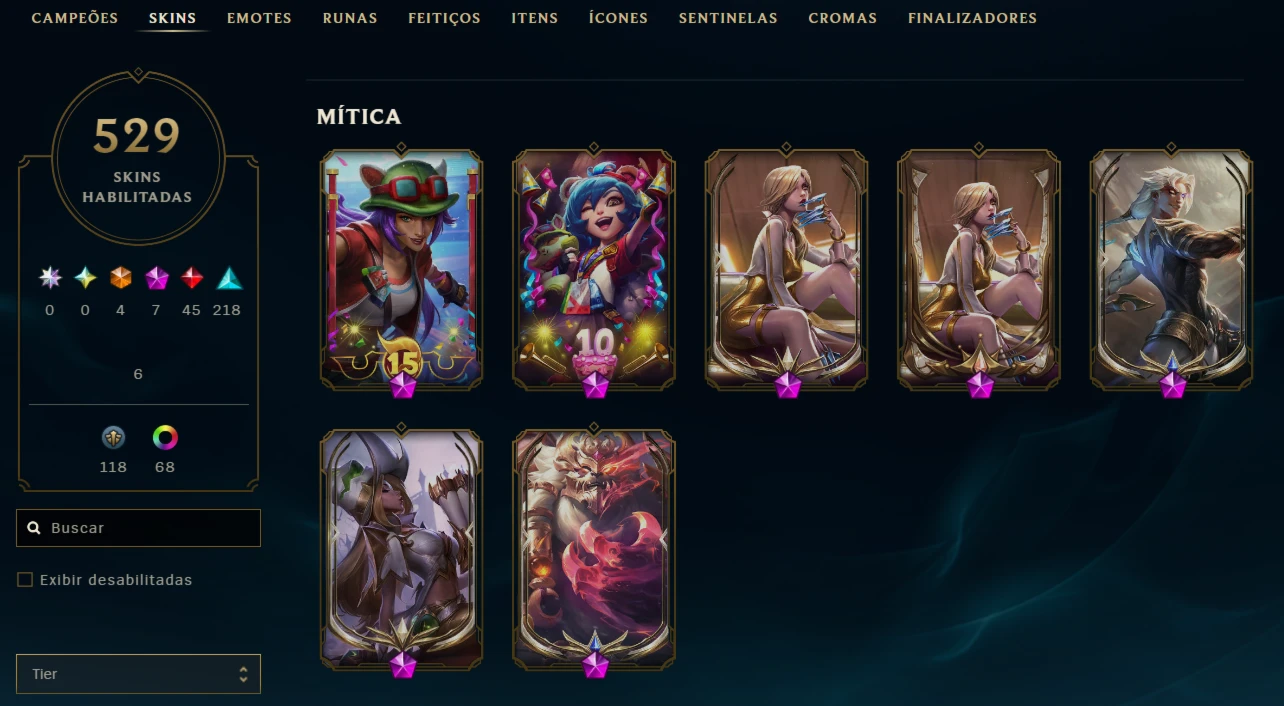Screen dimensions: 1284x706
Task: Select the red demon beast skin card
Action: (x=594, y=549)
